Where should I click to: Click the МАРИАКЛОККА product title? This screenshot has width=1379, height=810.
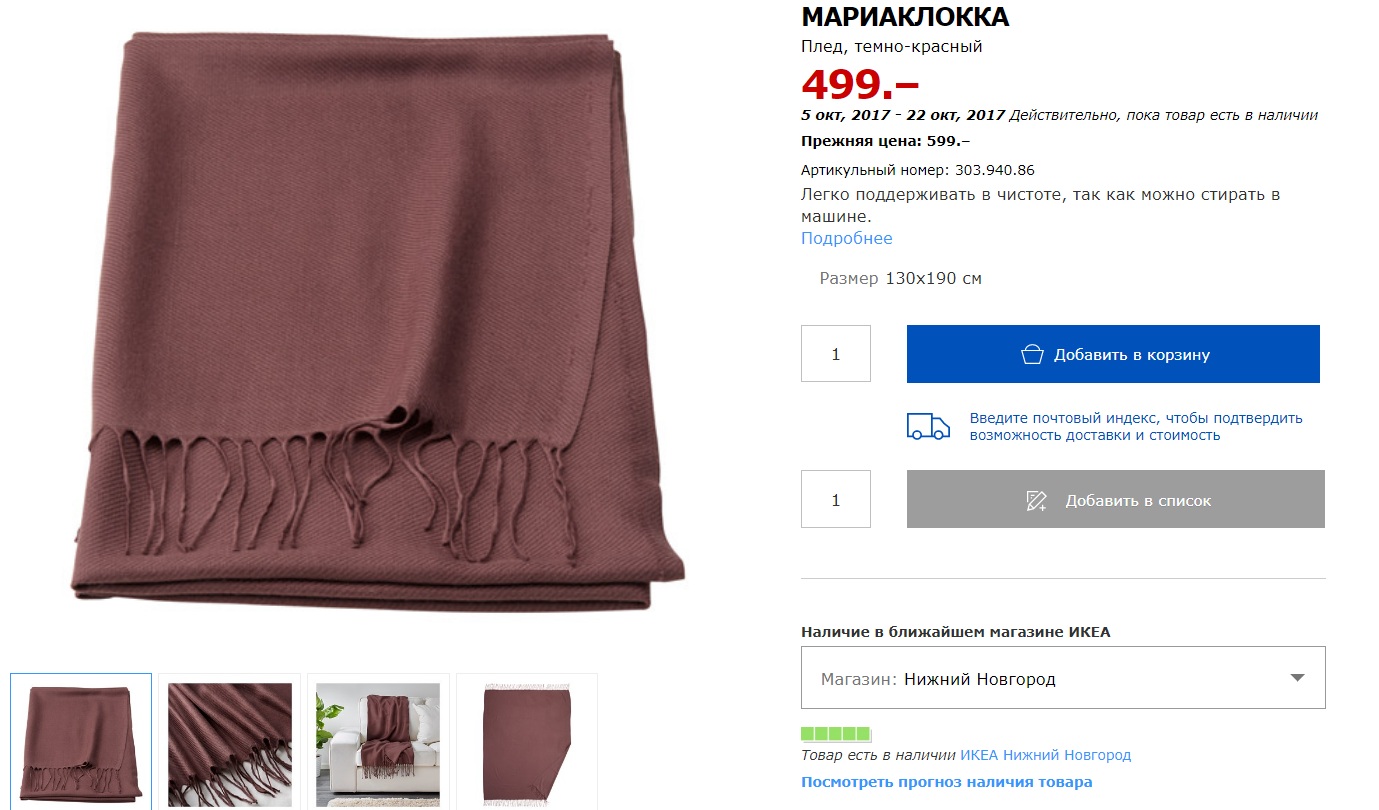click(x=905, y=17)
